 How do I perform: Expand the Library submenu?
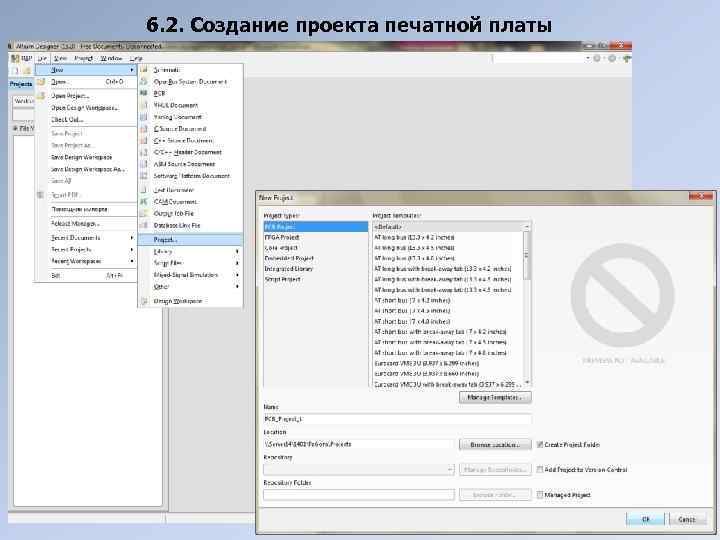click(237, 252)
